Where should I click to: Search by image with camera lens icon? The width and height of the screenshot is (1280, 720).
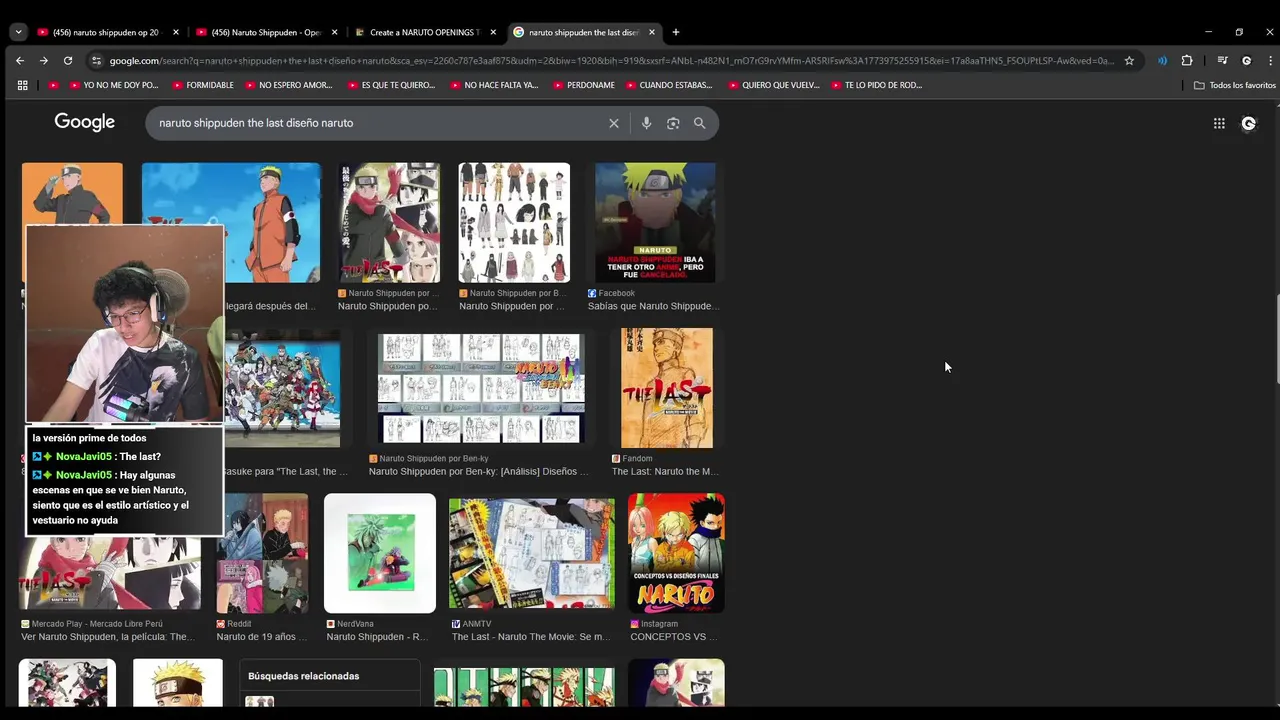pos(673,123)
